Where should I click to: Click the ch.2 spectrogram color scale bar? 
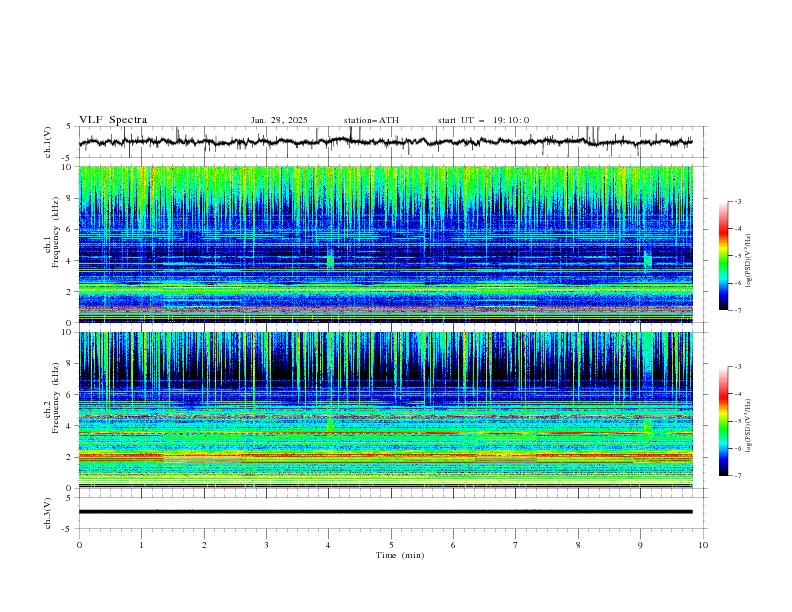point(723,421)
